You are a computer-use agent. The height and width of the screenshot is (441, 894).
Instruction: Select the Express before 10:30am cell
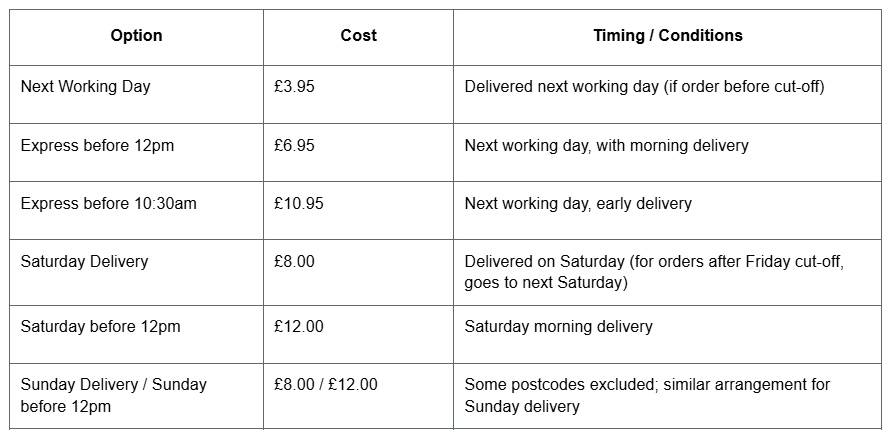tap(108, 204)
